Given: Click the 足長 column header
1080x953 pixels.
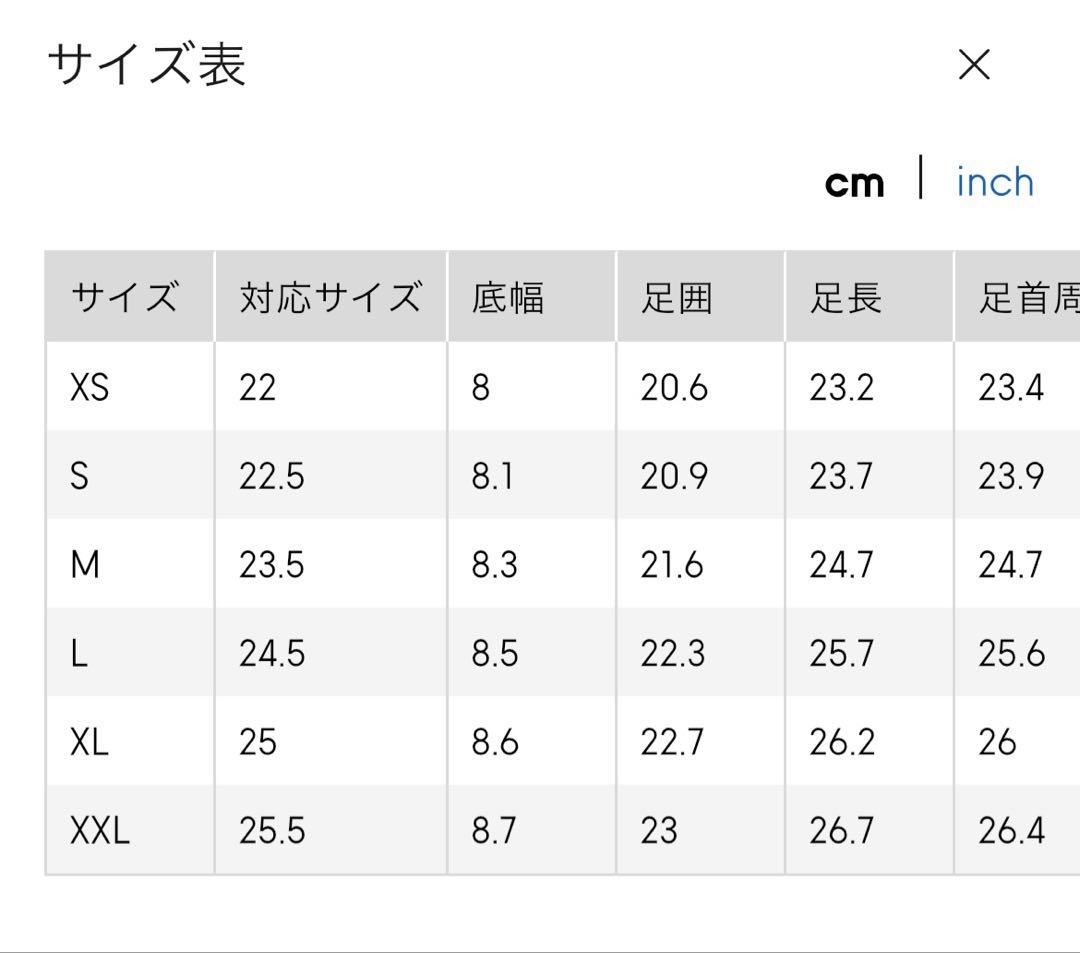Looking at the screenshot, I should click(846, 298).
